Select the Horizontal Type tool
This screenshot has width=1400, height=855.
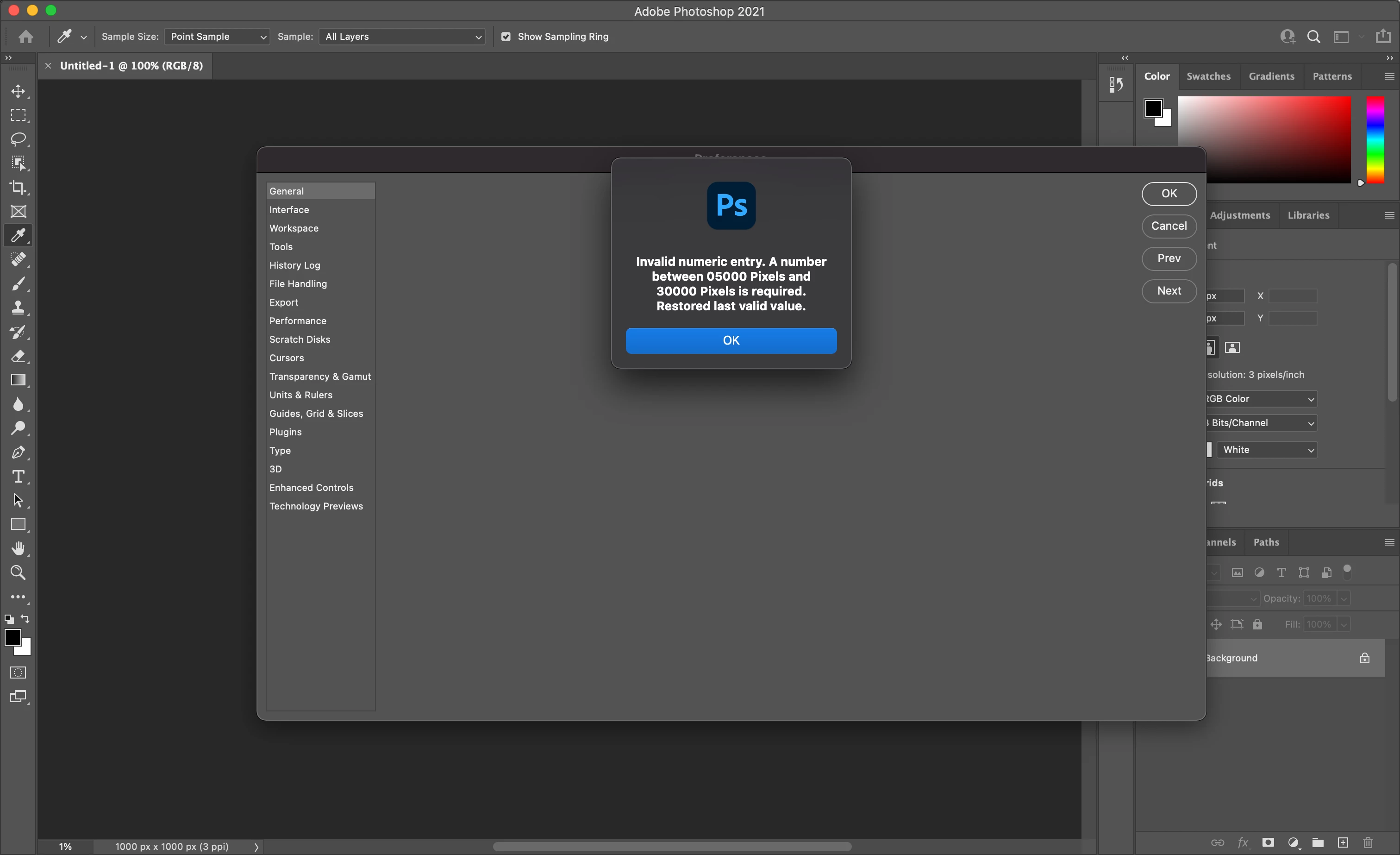tap(18, 477)
